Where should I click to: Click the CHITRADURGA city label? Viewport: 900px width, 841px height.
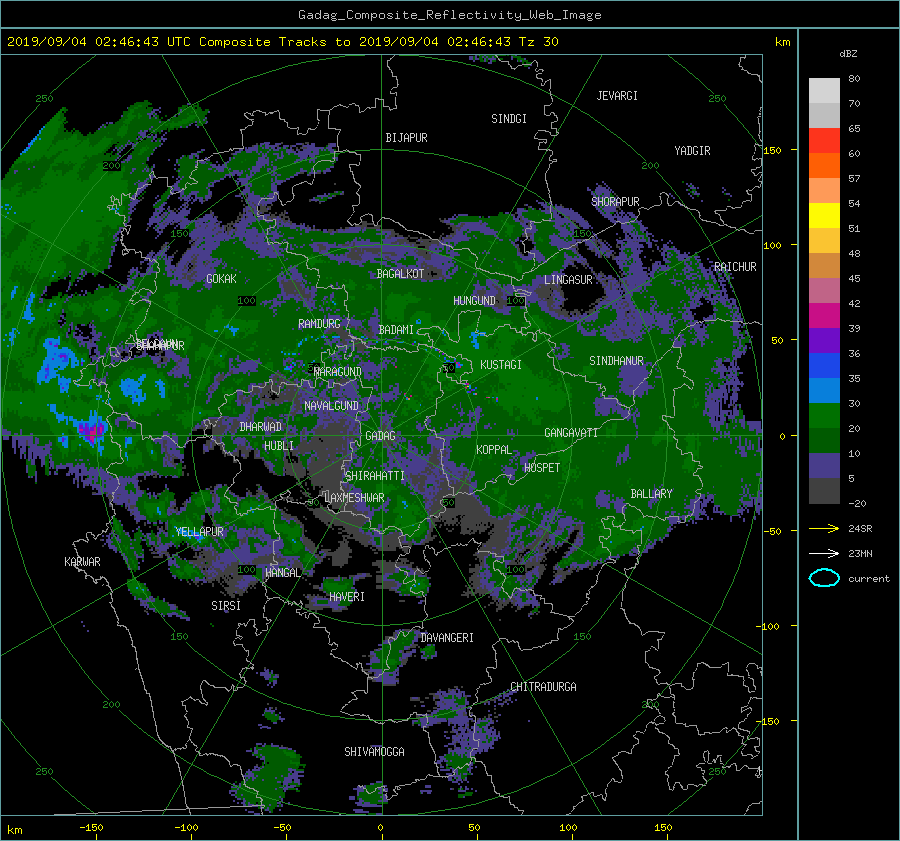coord(543,687)
